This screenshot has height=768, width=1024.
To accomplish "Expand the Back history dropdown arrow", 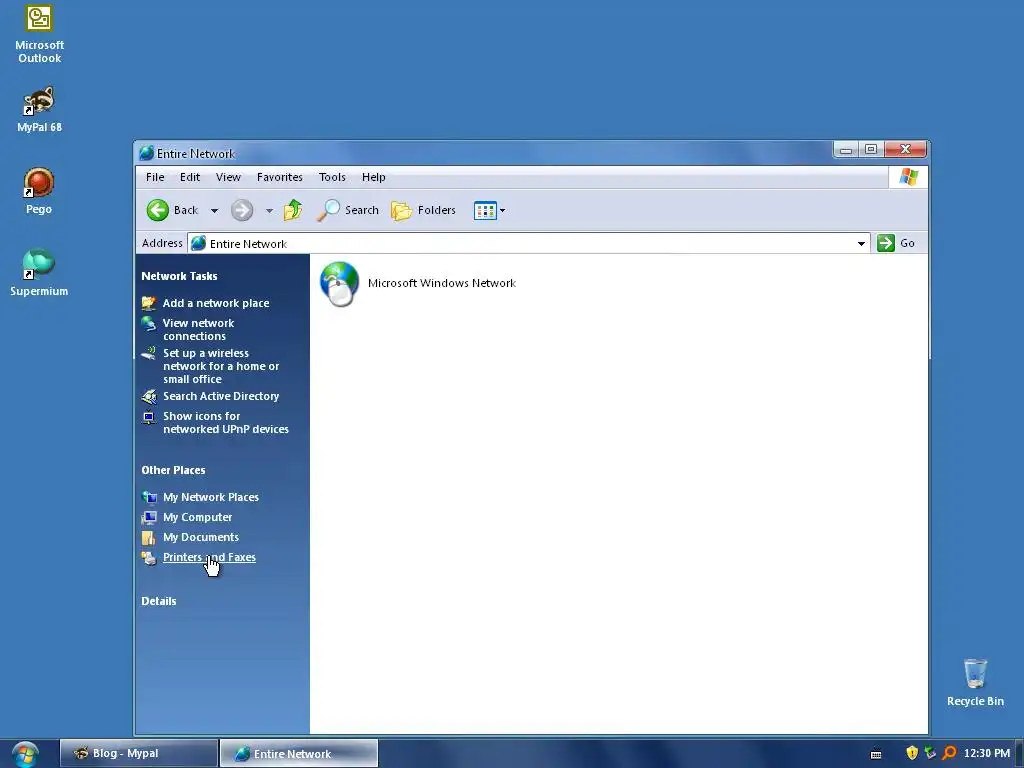I will click(x=214, y=210).
